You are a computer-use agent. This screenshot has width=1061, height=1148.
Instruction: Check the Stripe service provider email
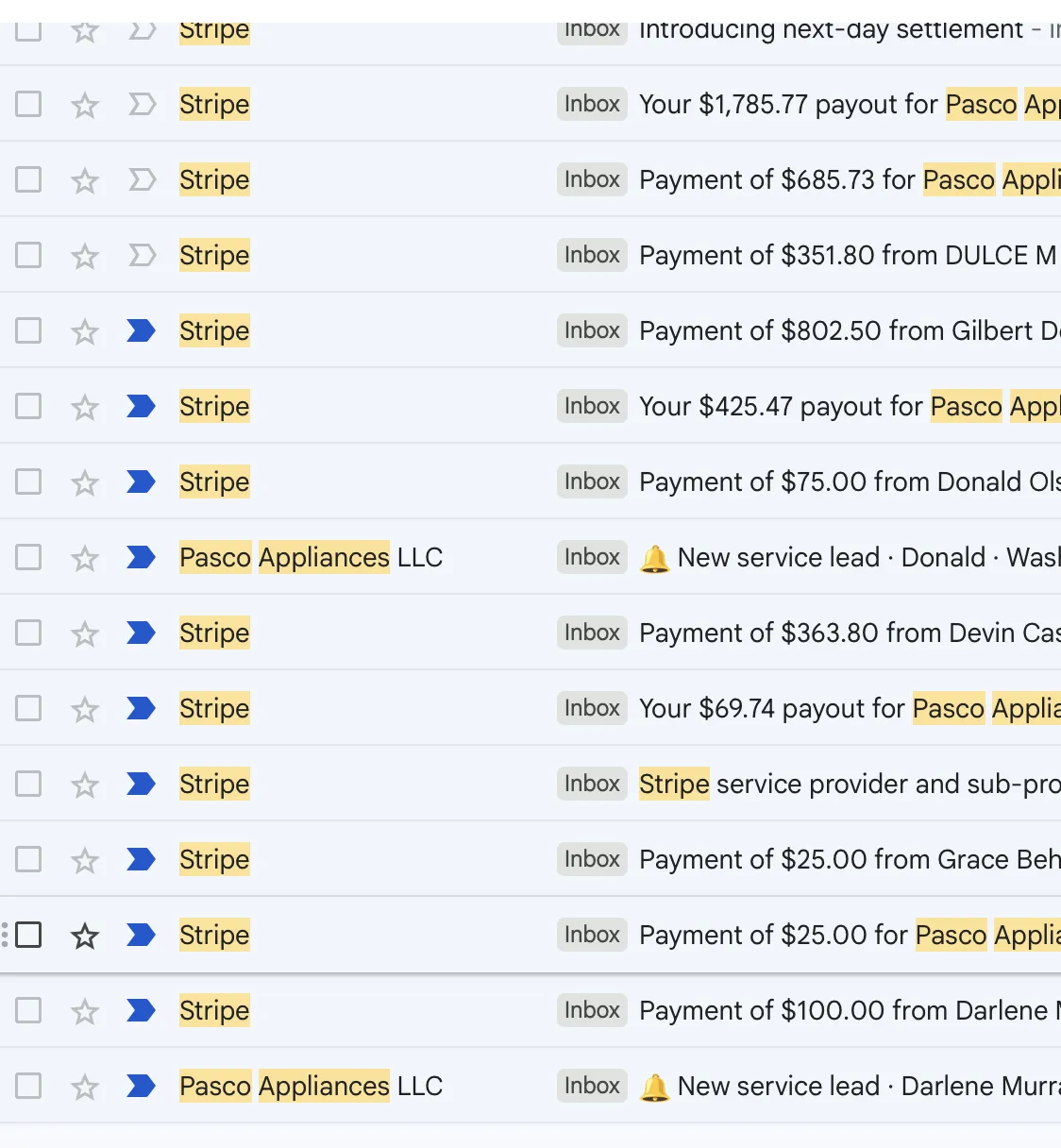click(28, 784)
